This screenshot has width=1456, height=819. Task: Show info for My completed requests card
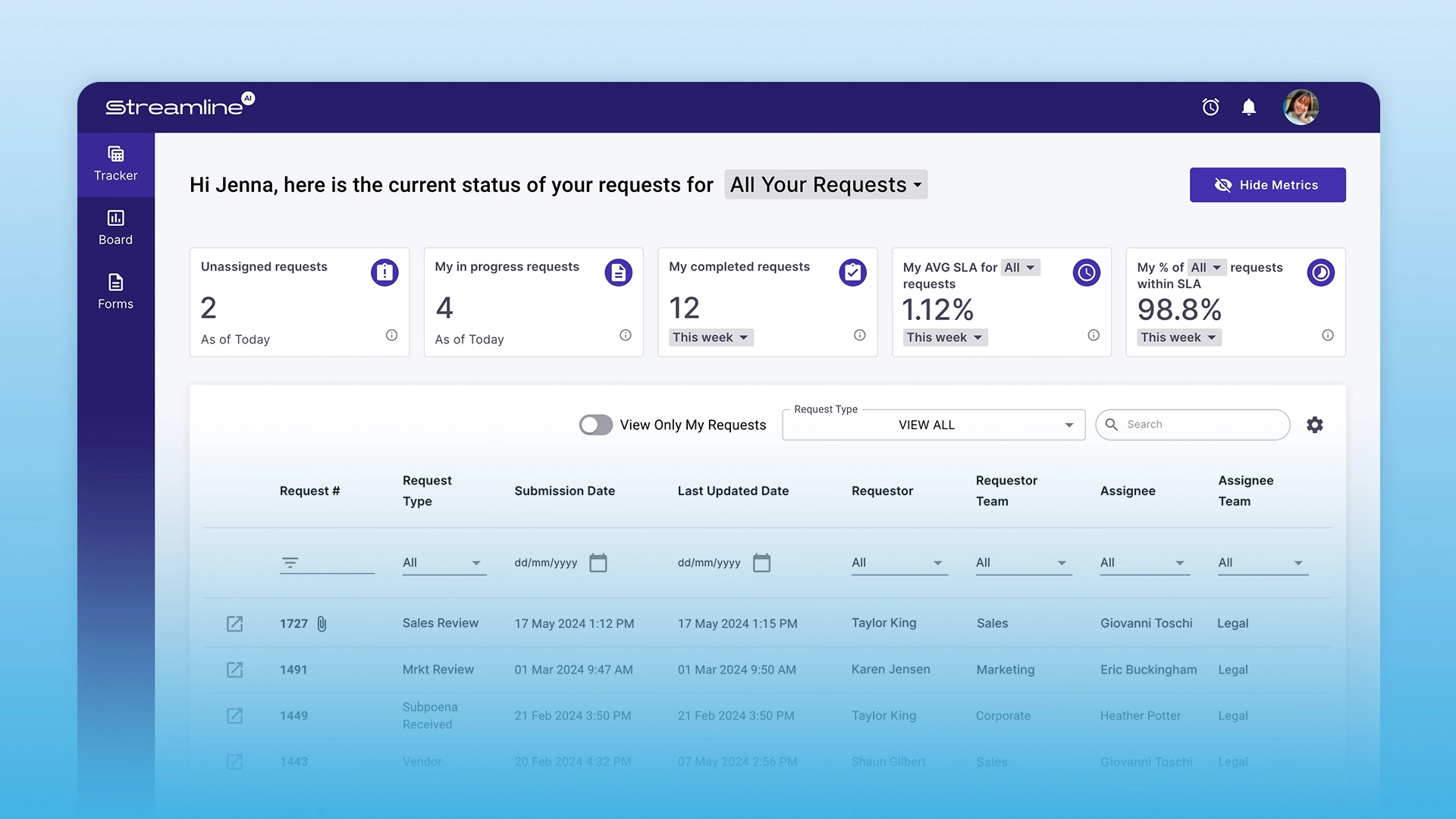(859, 335)
